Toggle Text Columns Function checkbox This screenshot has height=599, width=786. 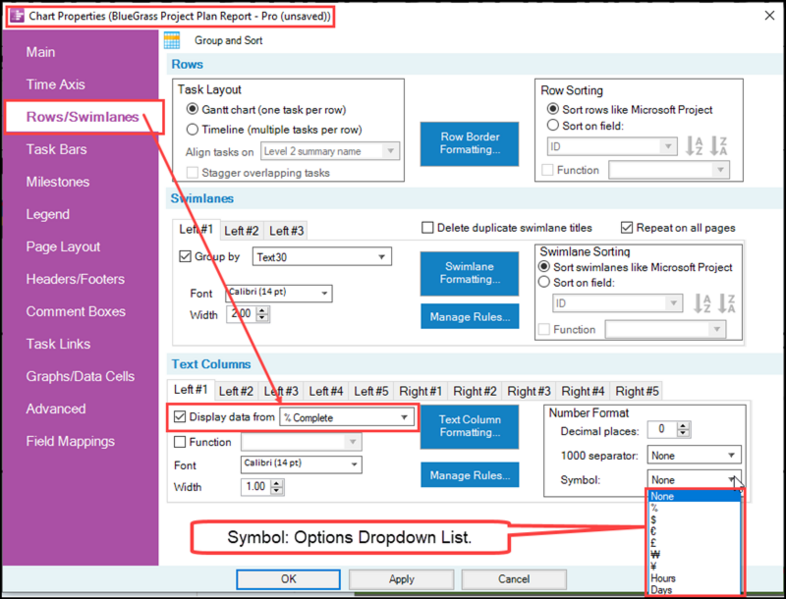click(x=179, y=442)
